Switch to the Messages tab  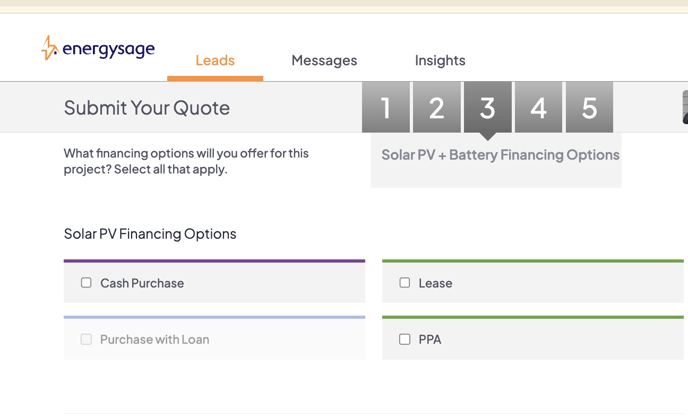324,60
